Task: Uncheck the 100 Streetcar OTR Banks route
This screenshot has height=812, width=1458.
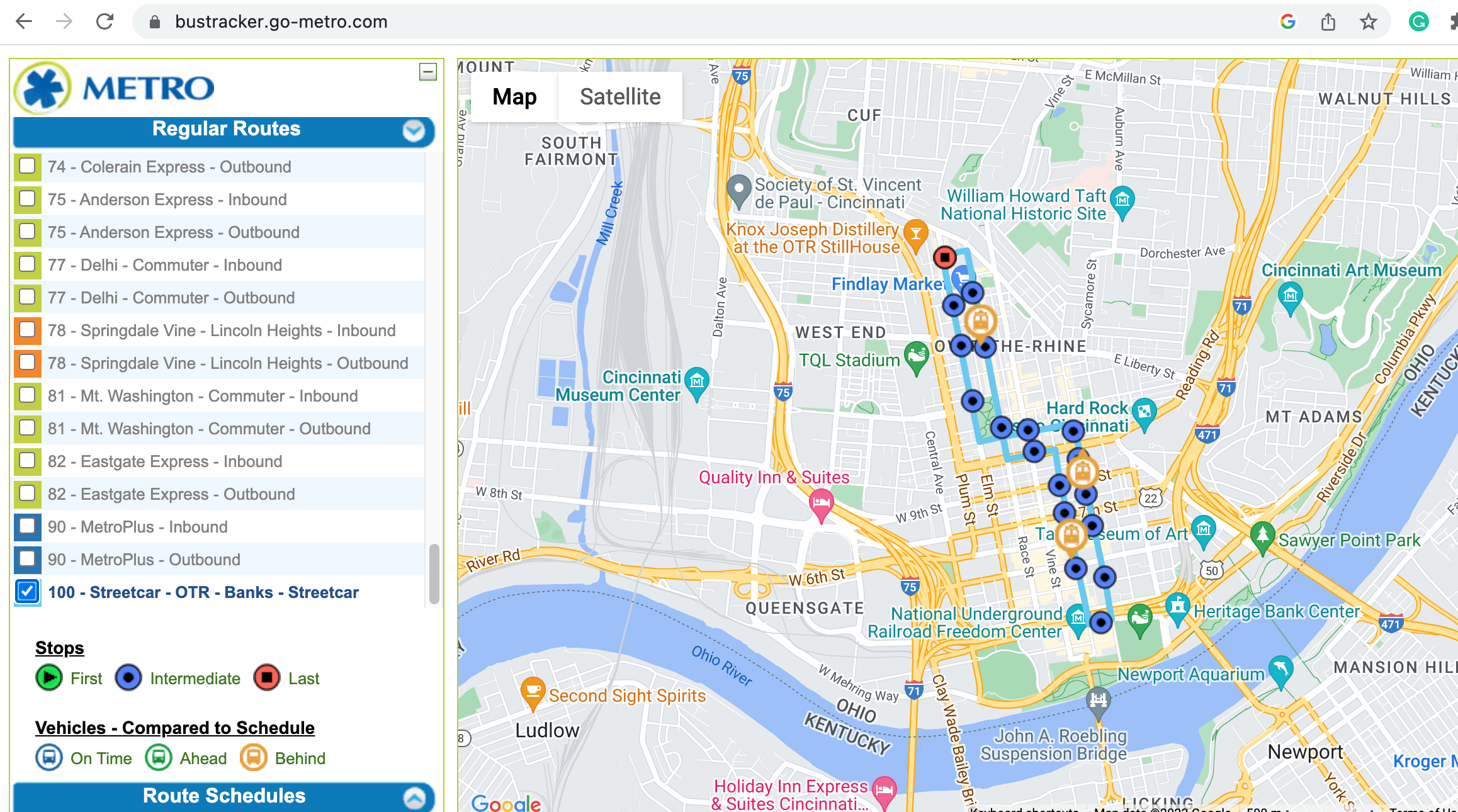Action: 27,592
